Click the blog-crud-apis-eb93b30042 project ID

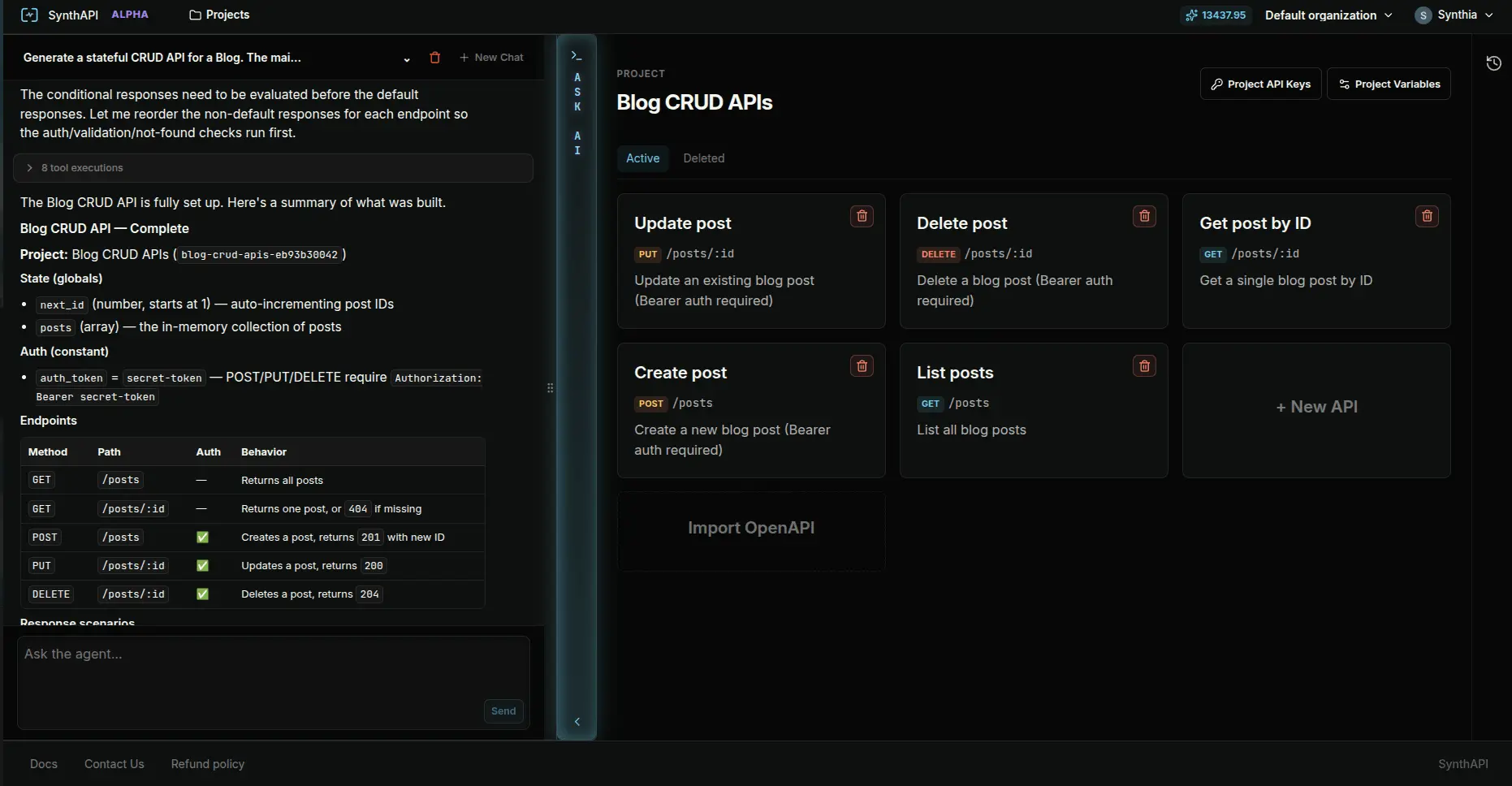coord(260,255)
